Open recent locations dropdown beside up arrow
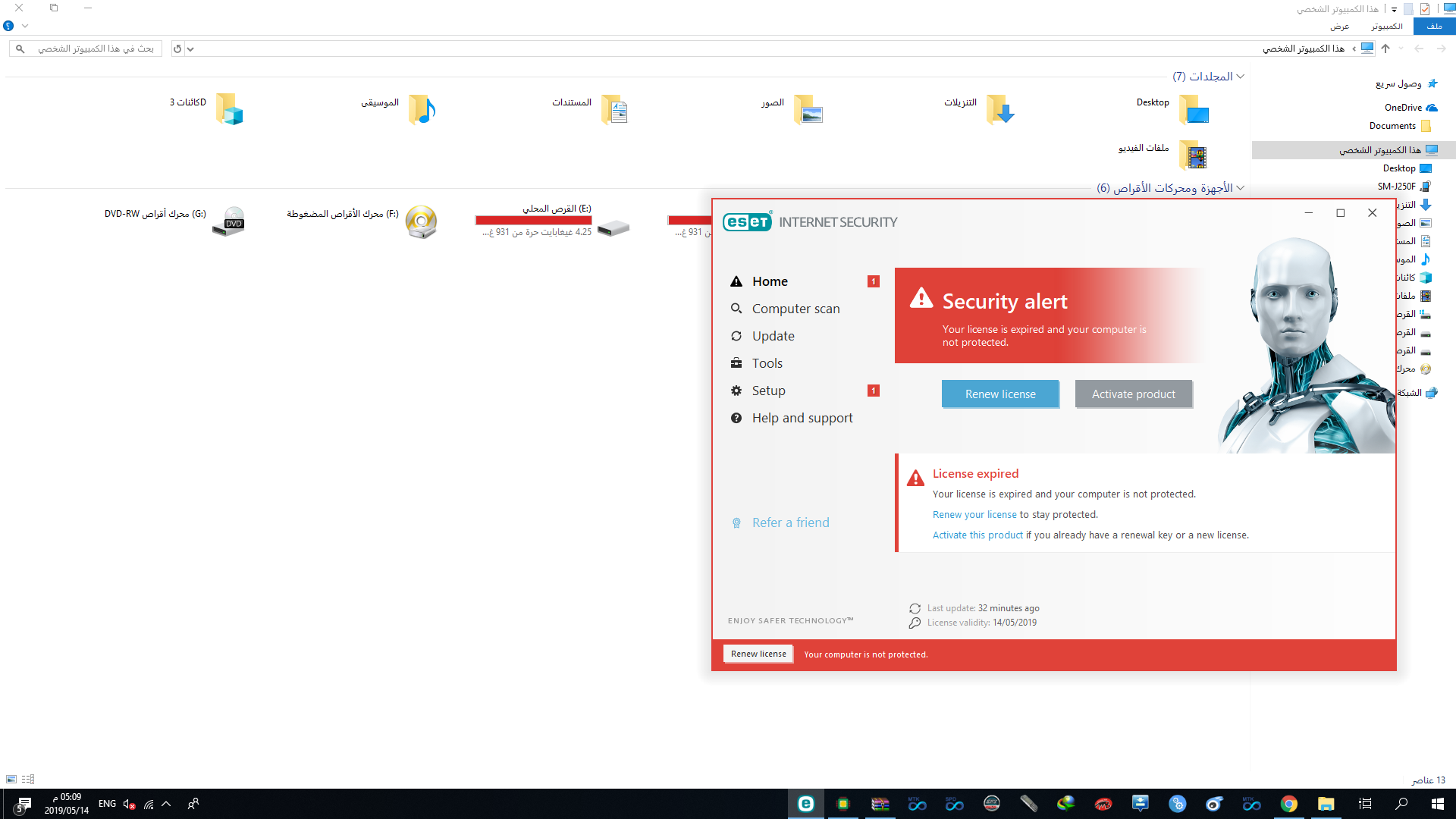This screenshot has height=819, width=1456. click(1401, 49)
